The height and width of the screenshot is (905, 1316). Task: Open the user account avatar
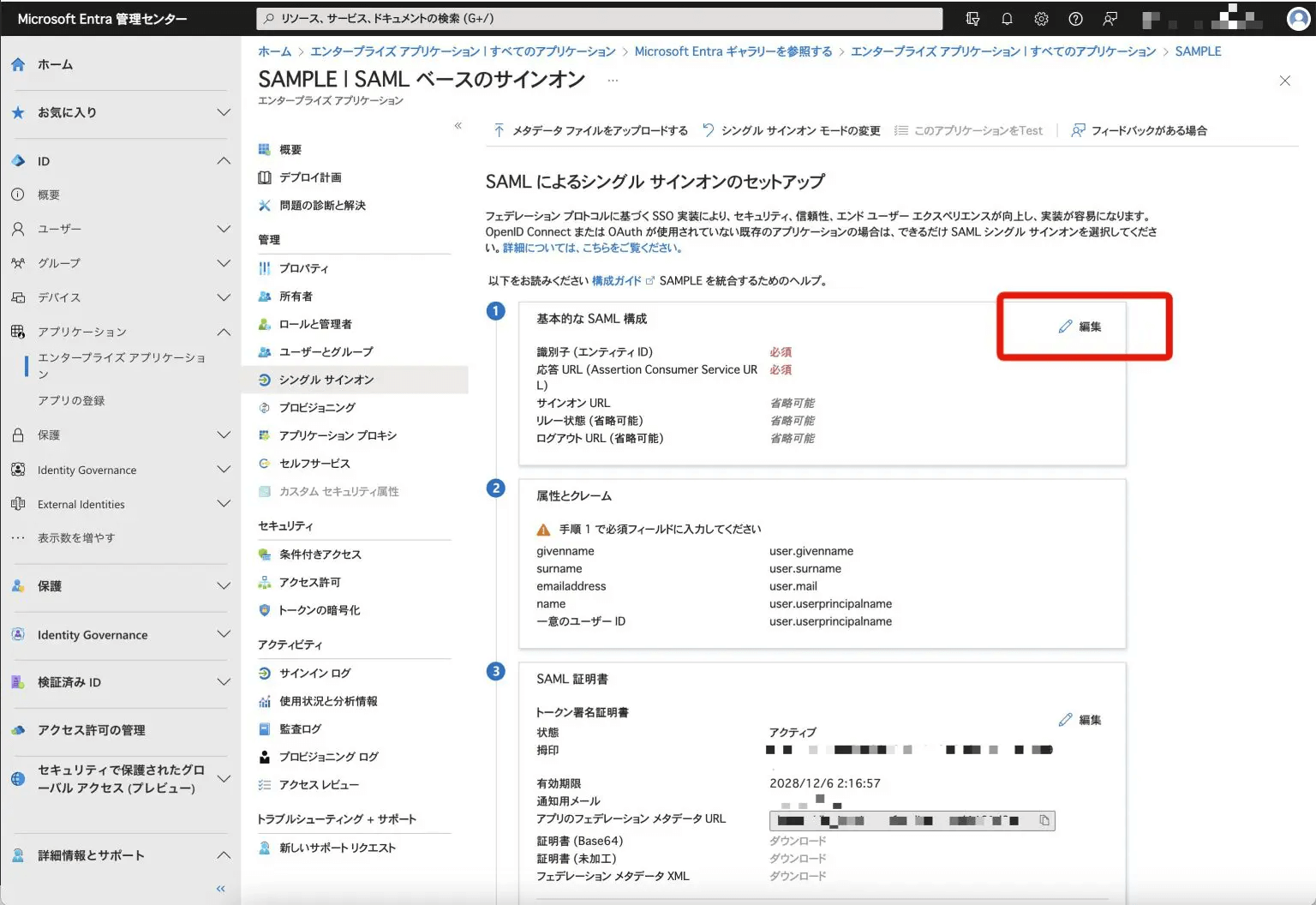pyautogui.click(x=1299, y=18)
